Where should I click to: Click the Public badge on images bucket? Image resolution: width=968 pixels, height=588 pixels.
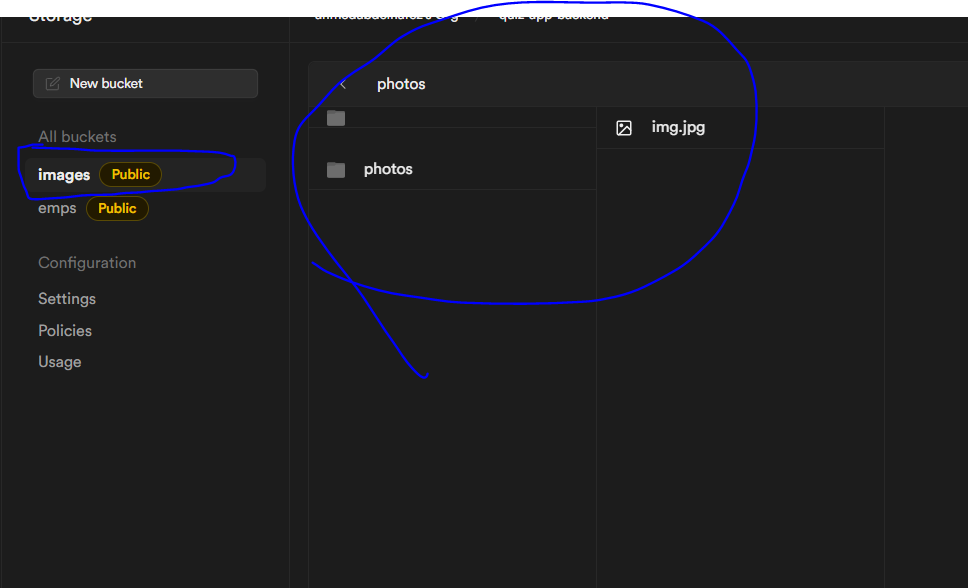(130, 174)
